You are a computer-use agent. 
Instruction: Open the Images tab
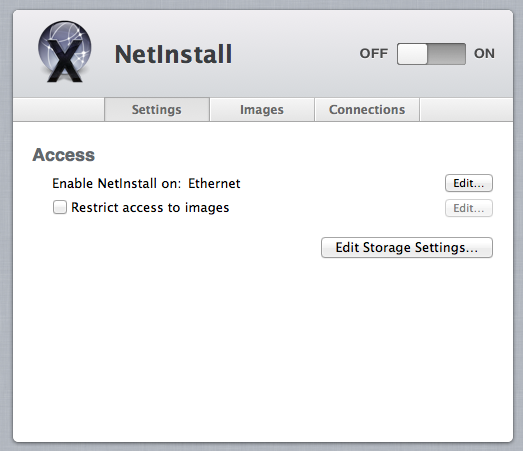click(262, 109)
